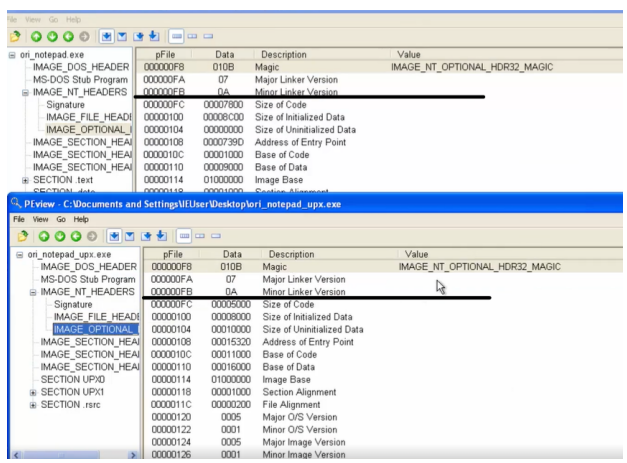Screen dimensions: 627x463
Task: Click the third blue arrow icon in ori_notepad_upx toolbar
Action: tap(146, 236)
